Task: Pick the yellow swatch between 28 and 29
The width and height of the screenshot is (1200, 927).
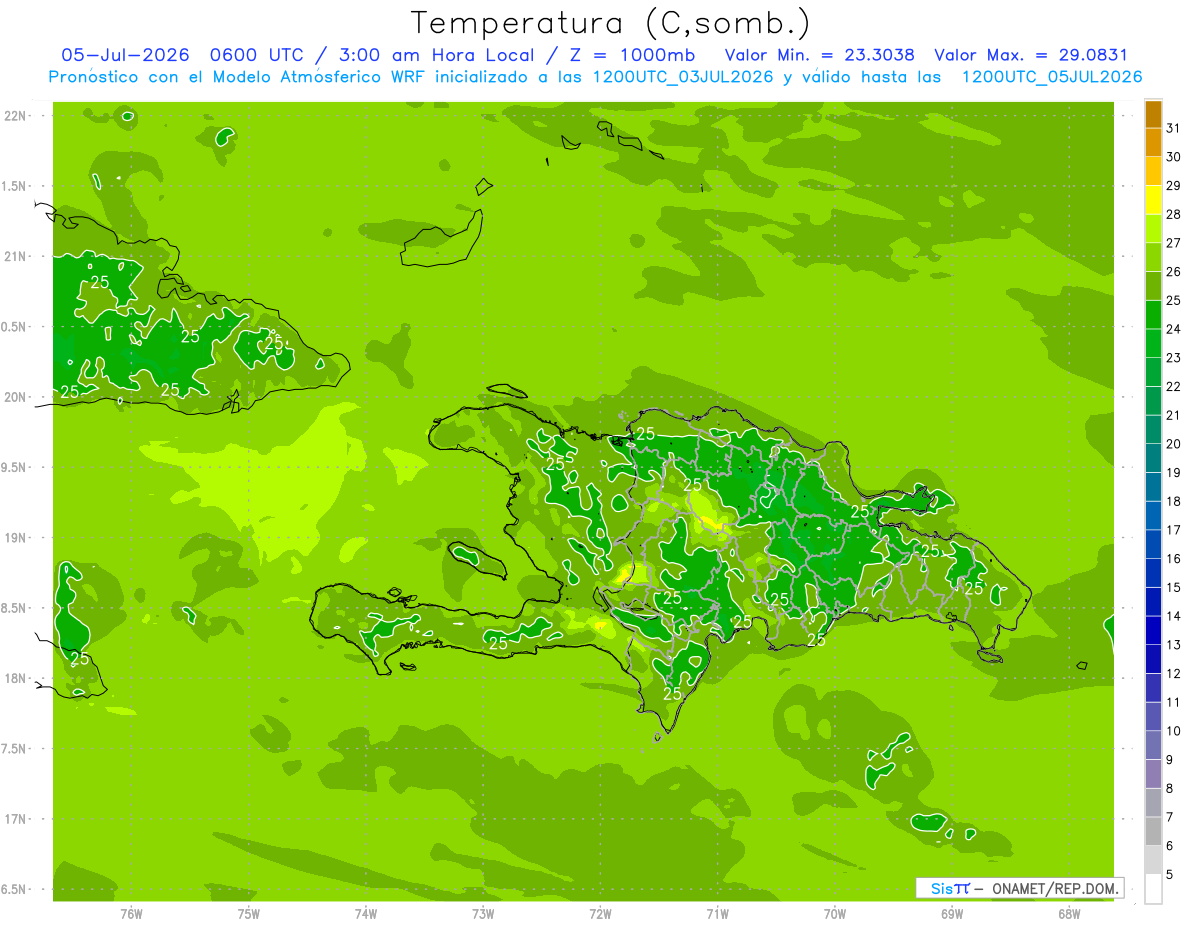Action: pyautogui.click(x=1153, y=200)
